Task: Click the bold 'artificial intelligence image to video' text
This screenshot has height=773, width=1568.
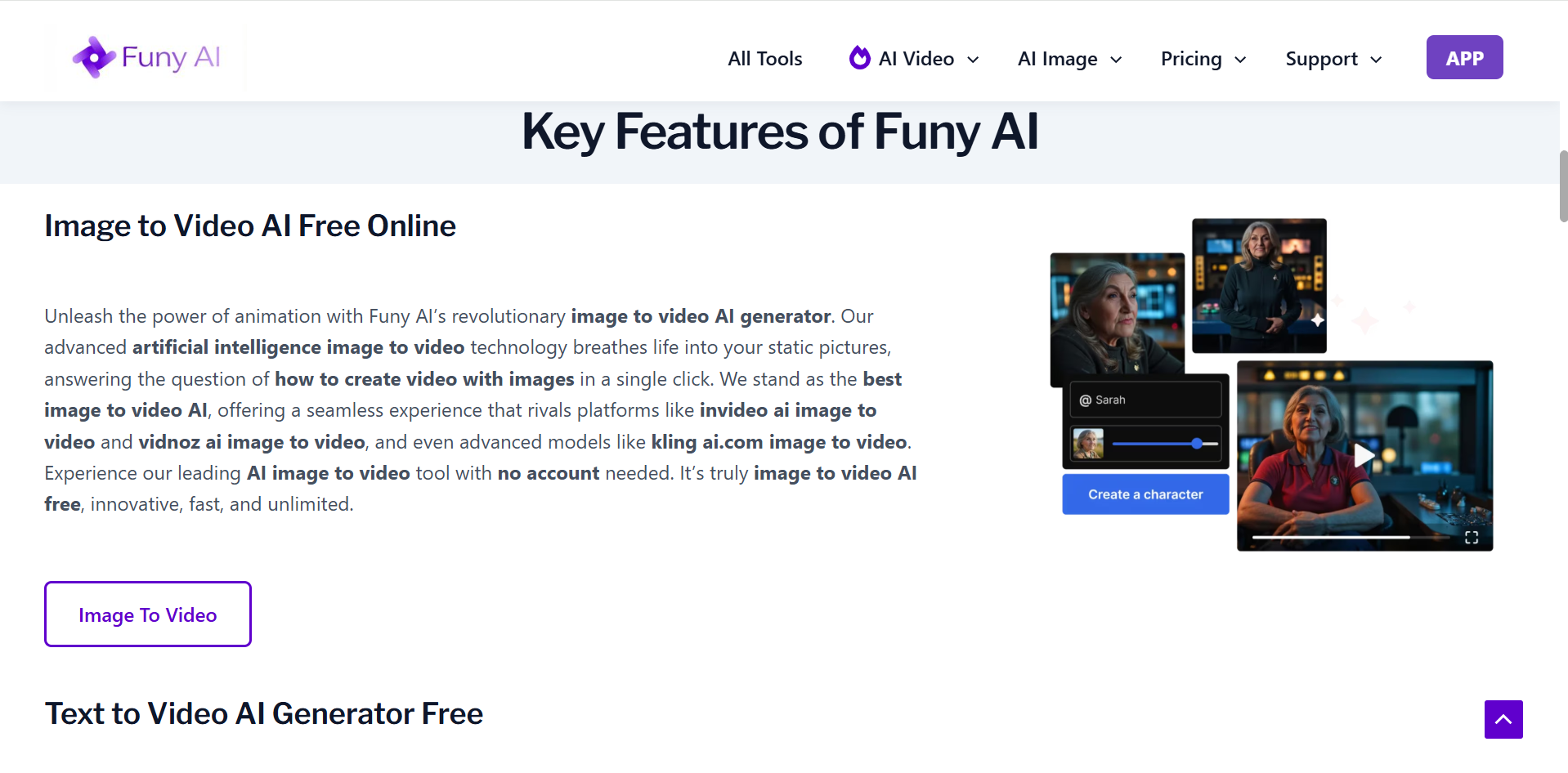Action: pos(298,347)
